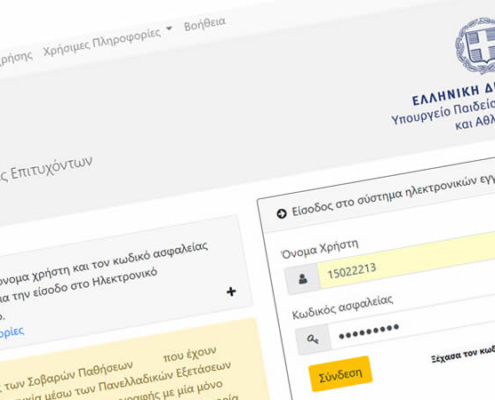Click the Όνομα Χρήστη label
This screenshot has width=495, height=400.
320,249
